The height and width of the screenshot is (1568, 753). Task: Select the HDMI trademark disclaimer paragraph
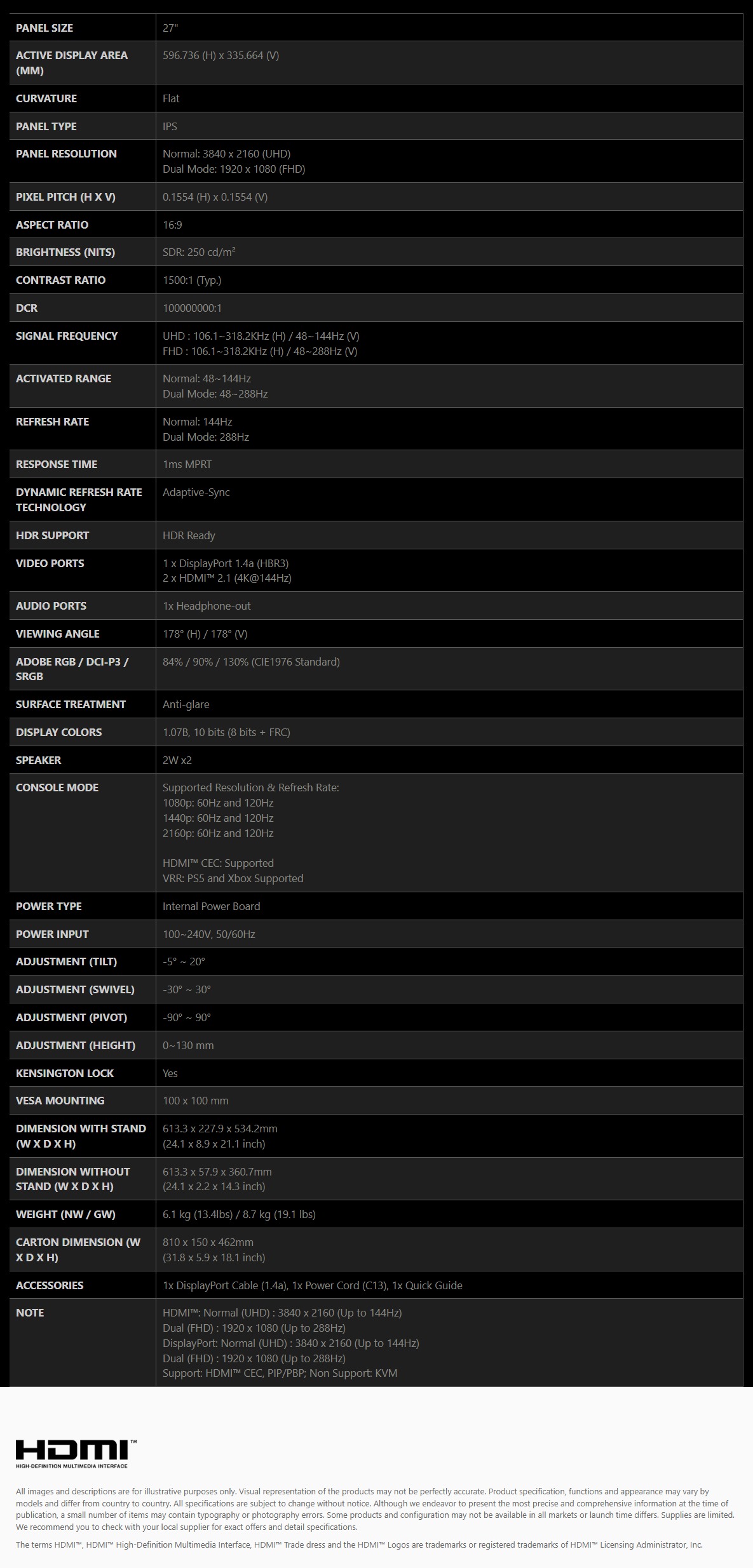(x=359, y=1545)
